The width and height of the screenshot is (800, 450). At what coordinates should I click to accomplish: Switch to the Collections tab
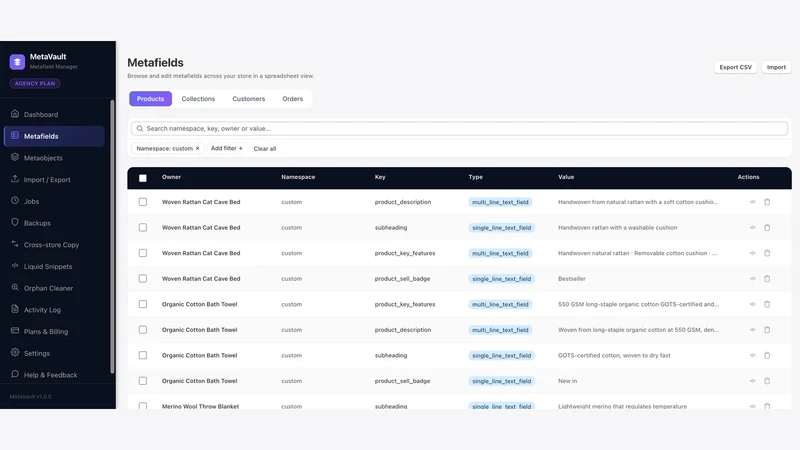pos(198,99)
